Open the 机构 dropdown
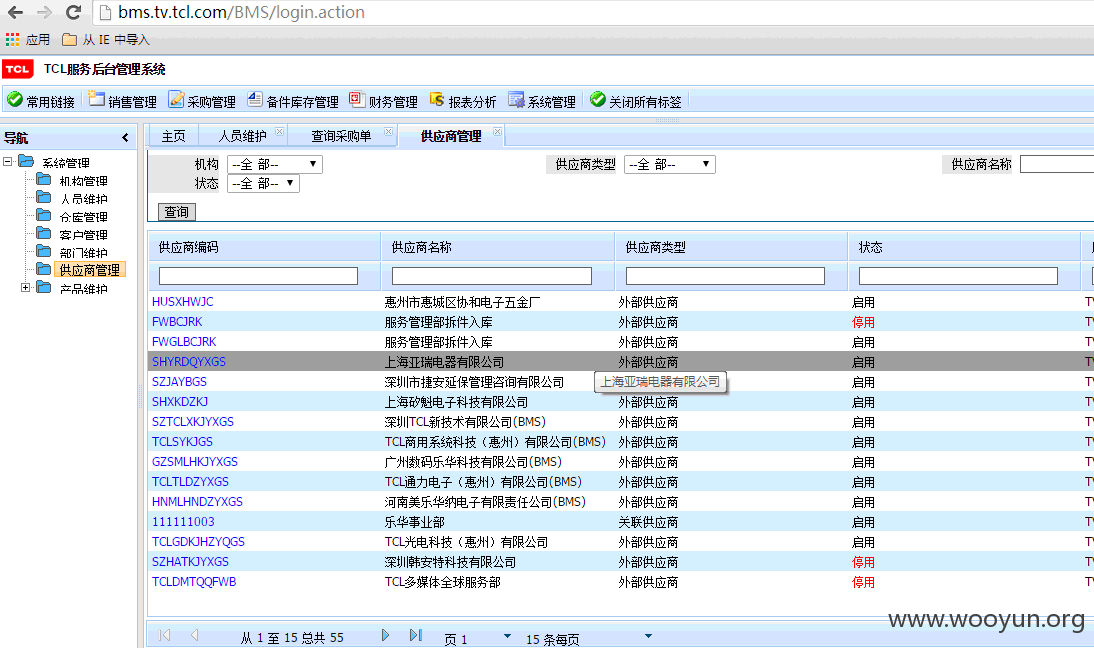 275,165
